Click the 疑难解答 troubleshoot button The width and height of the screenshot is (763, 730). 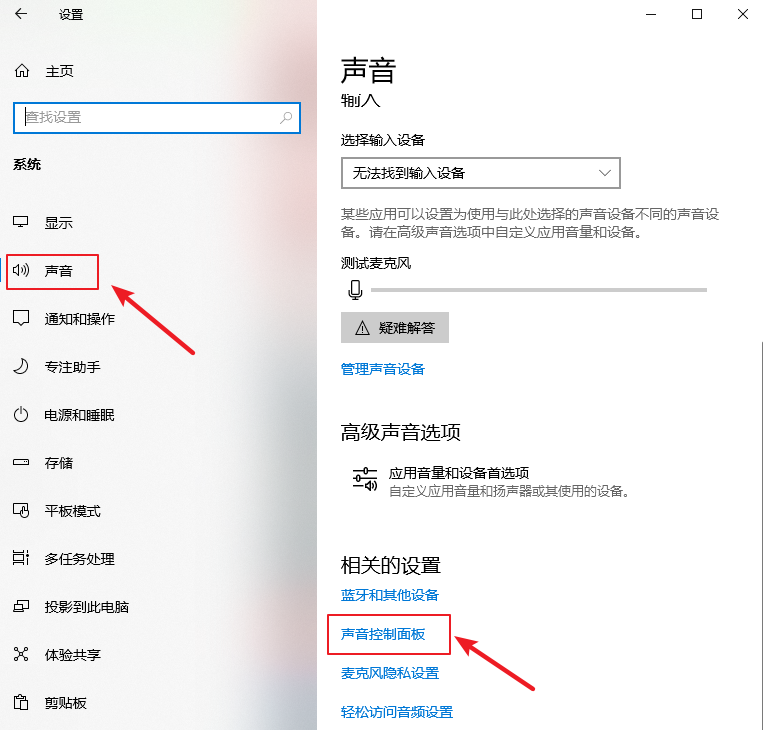coord(395,328)
